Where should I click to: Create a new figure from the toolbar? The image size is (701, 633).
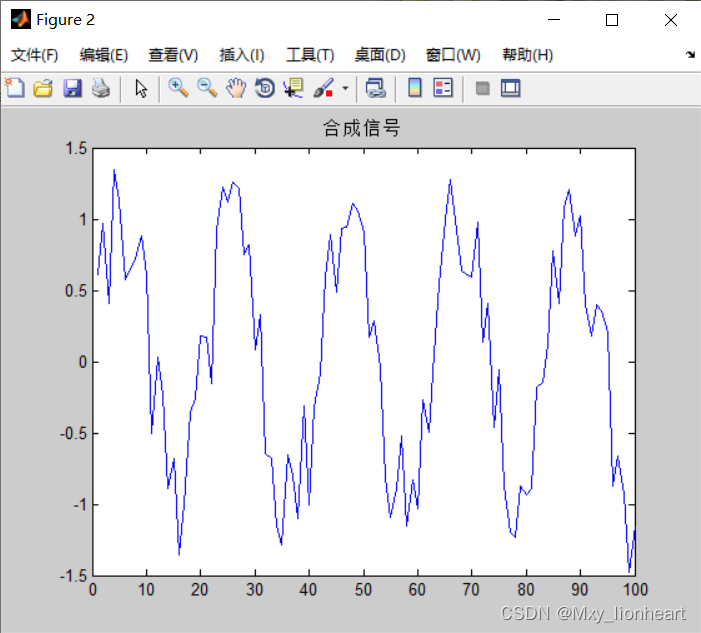[x=15, y=88]
